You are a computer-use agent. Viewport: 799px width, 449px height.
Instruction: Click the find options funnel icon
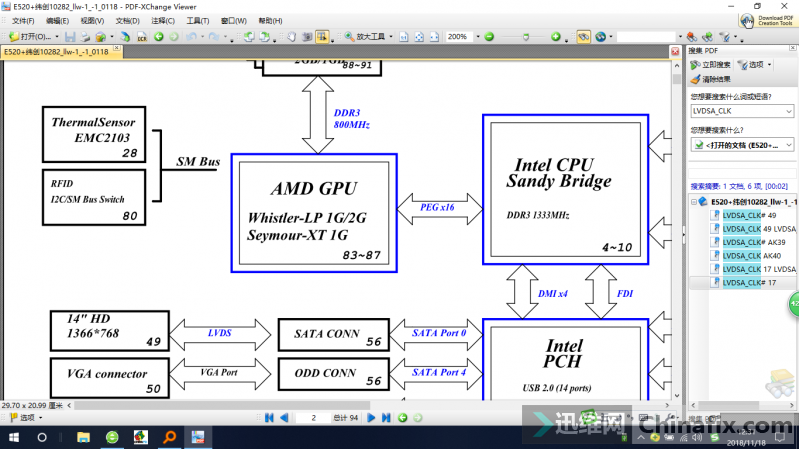[x=725, y=37]
